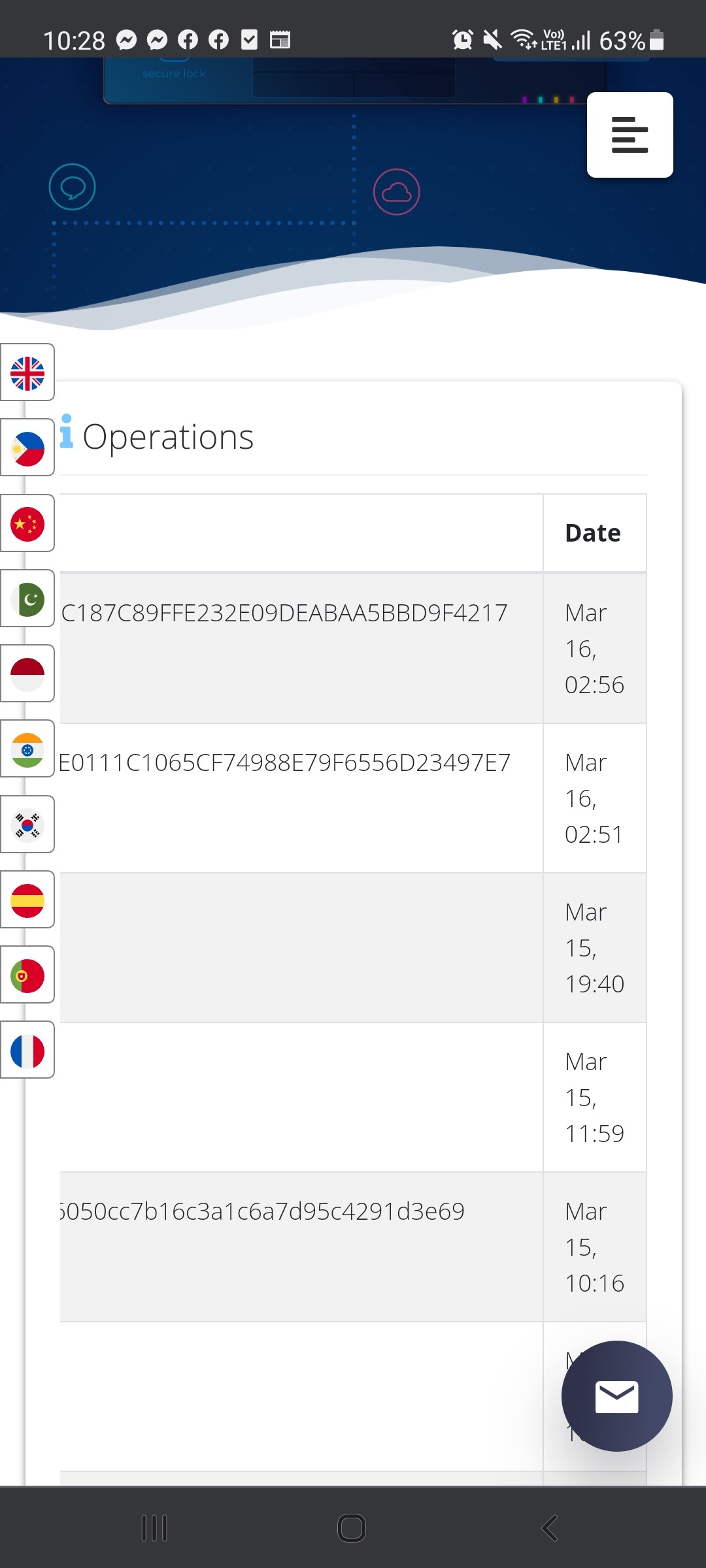Switch language to English UK flag
The image size is (706, 1568).
[27, 372]
